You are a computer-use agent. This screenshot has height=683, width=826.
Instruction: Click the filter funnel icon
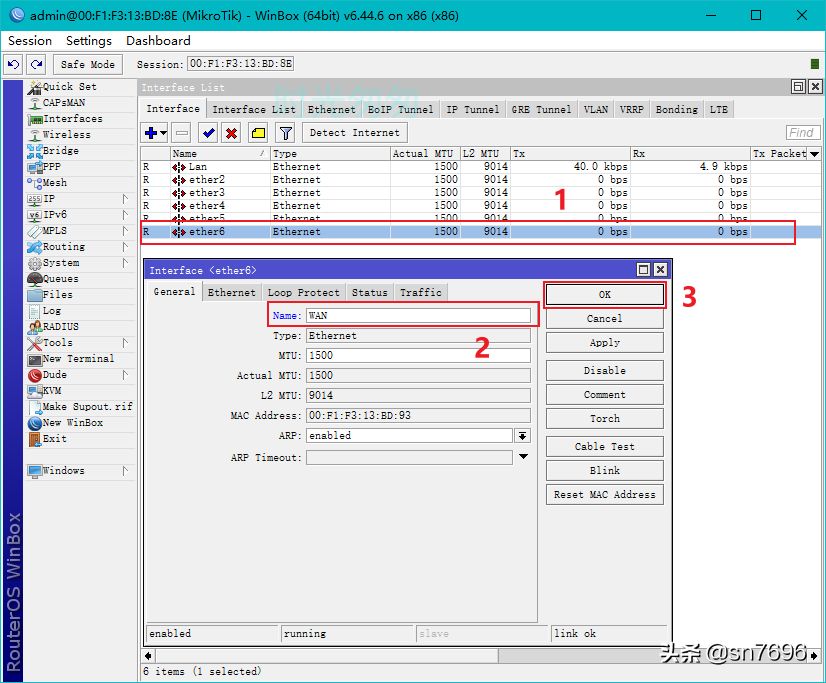click(x=286, y=133)
